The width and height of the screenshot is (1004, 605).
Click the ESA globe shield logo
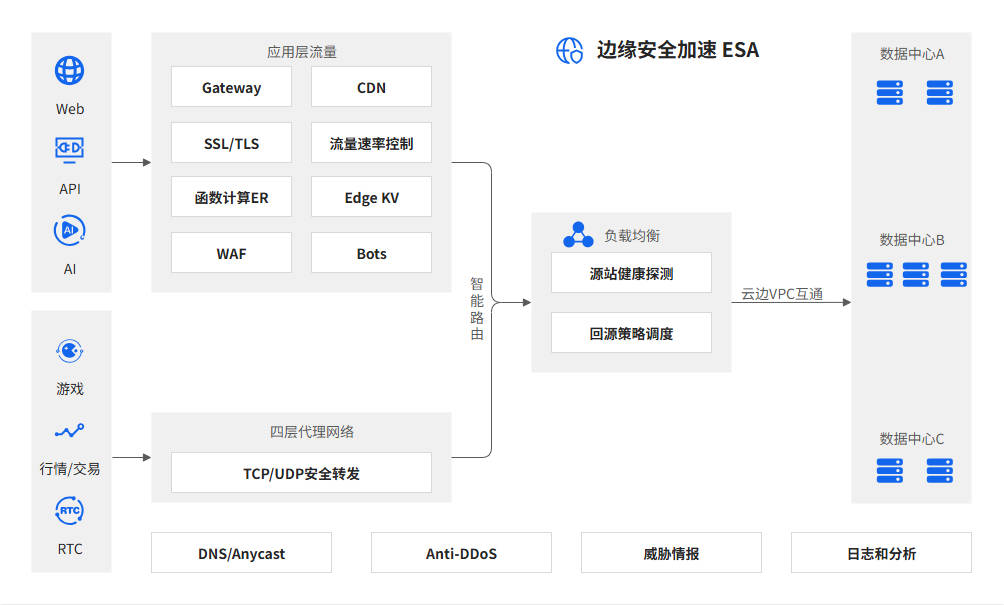click(x=569, y=50)
